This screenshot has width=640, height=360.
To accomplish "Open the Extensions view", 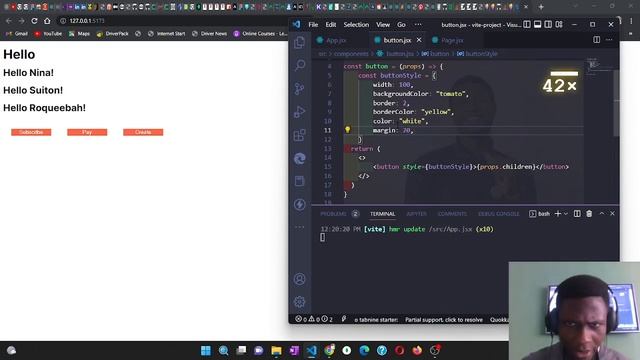I will 300,135.
